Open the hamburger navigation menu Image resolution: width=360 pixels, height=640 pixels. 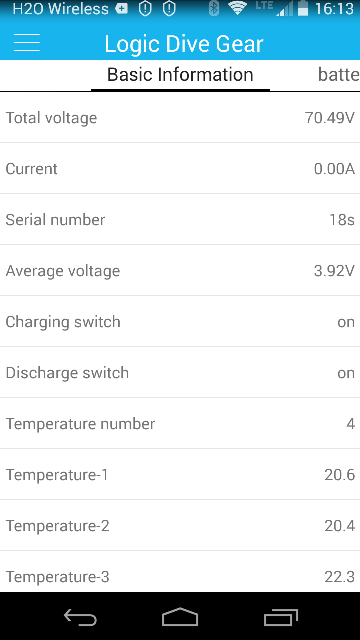27,42
